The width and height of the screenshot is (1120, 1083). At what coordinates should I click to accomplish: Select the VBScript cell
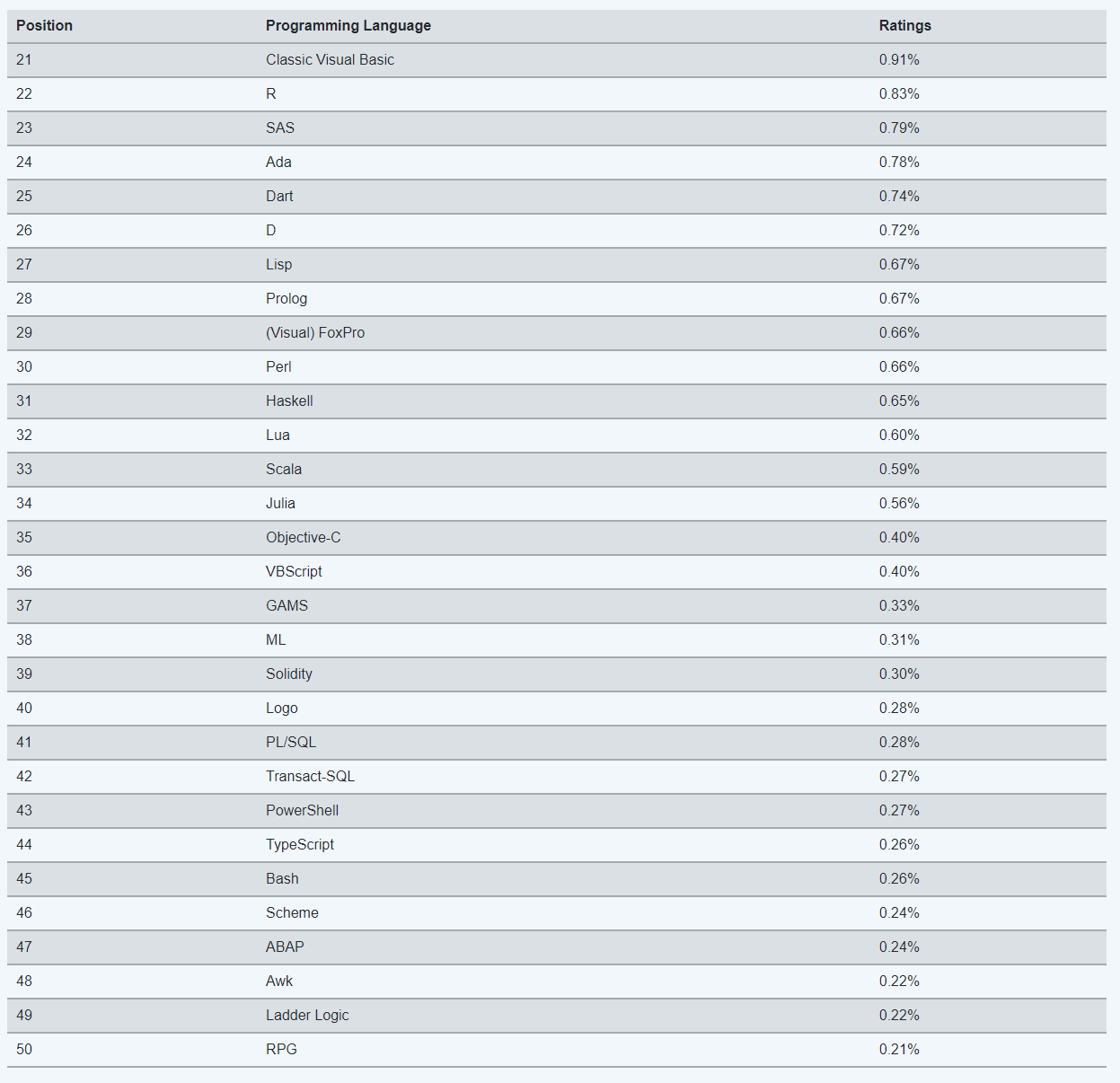[294, 571]
